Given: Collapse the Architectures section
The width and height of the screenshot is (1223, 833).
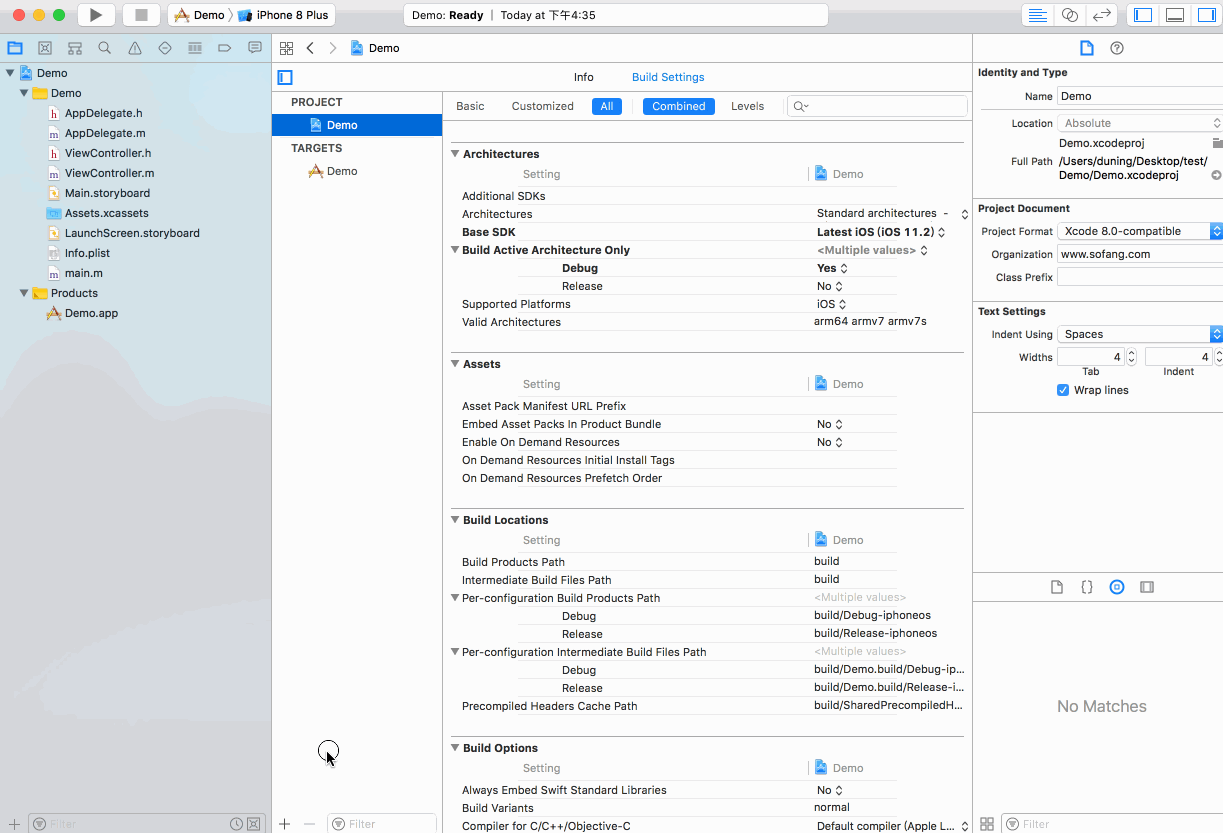Looking at the screenshot, I should (455, 154).
